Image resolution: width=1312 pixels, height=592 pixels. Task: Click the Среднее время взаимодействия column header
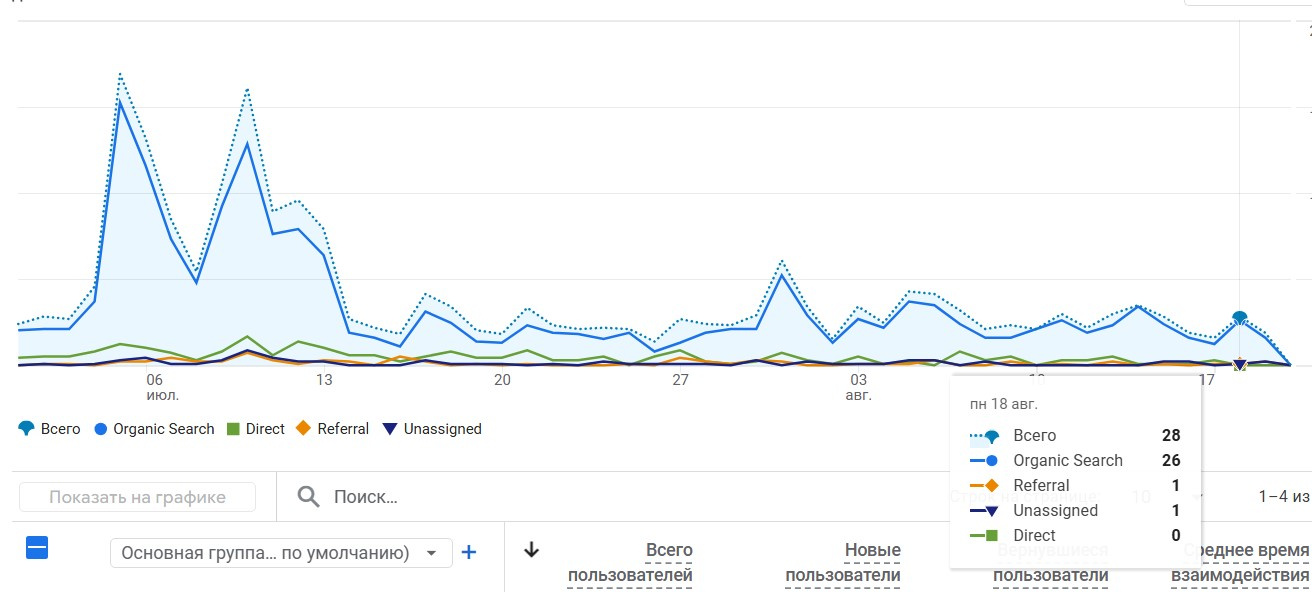pos(1240,562)
